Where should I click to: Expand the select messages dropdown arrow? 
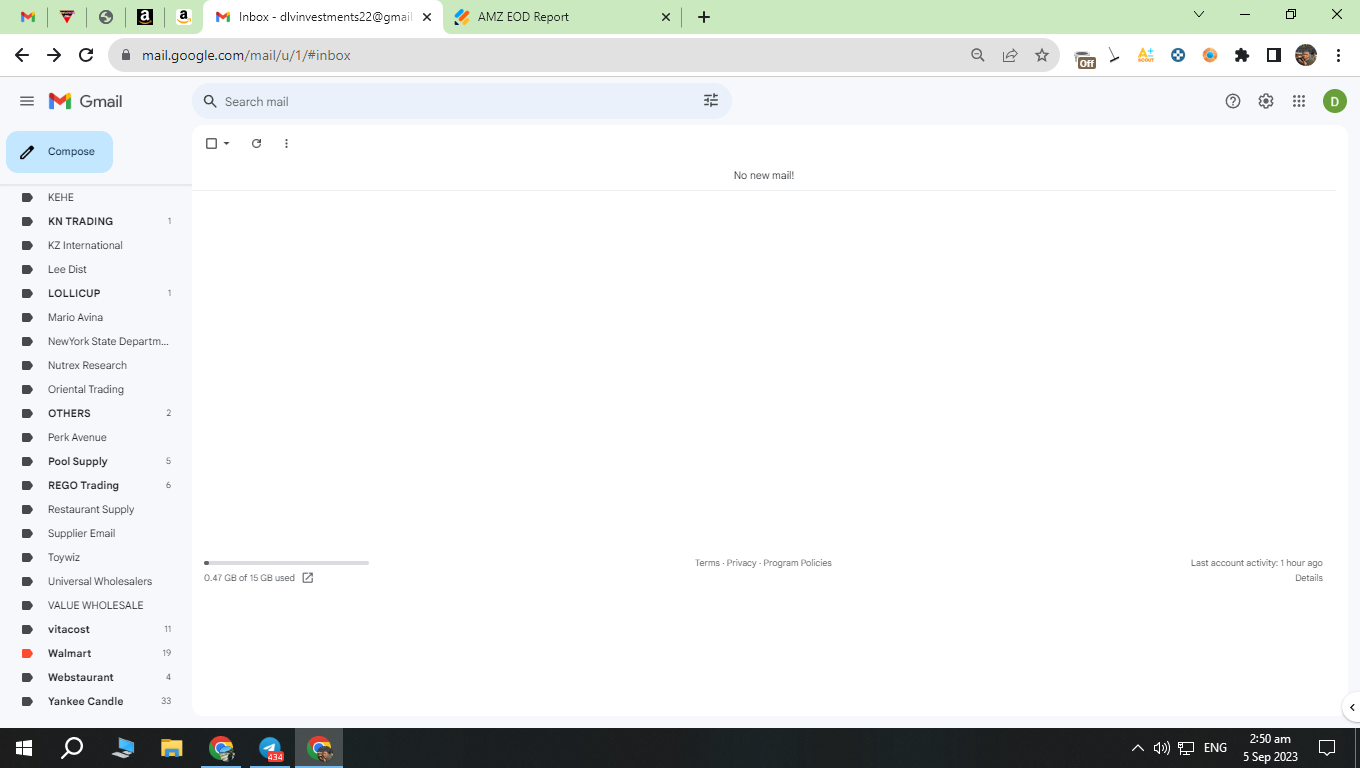227,144
